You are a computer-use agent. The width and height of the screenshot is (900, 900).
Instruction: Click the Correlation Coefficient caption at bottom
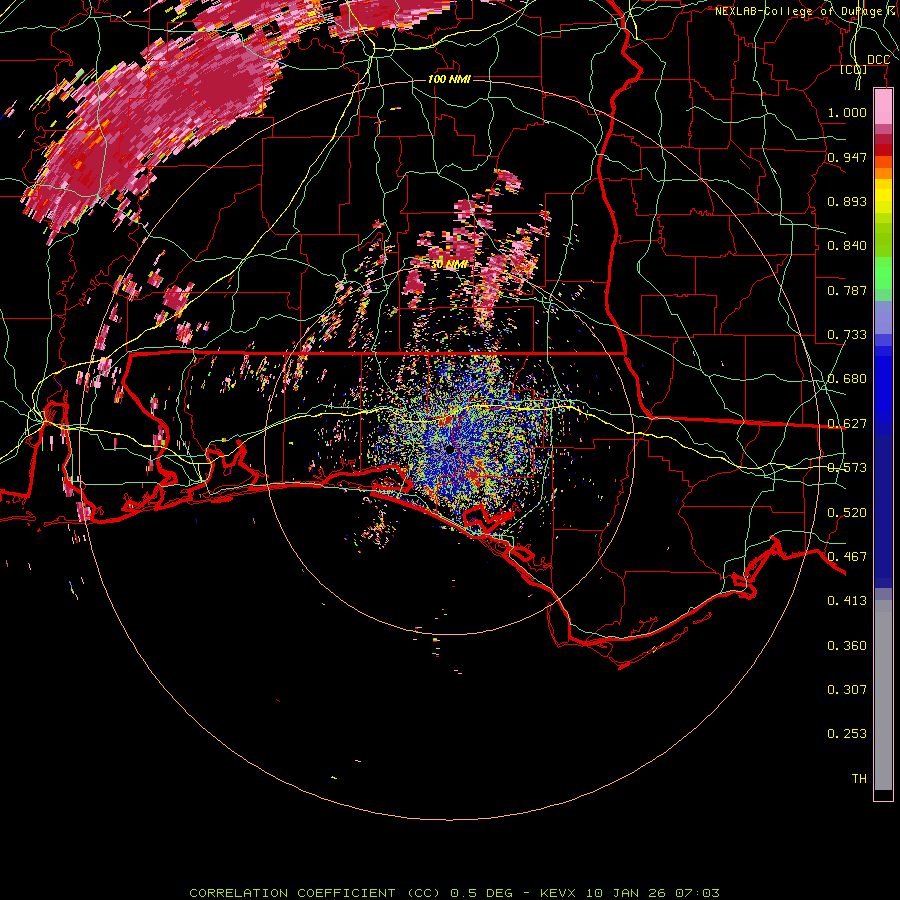454,893
